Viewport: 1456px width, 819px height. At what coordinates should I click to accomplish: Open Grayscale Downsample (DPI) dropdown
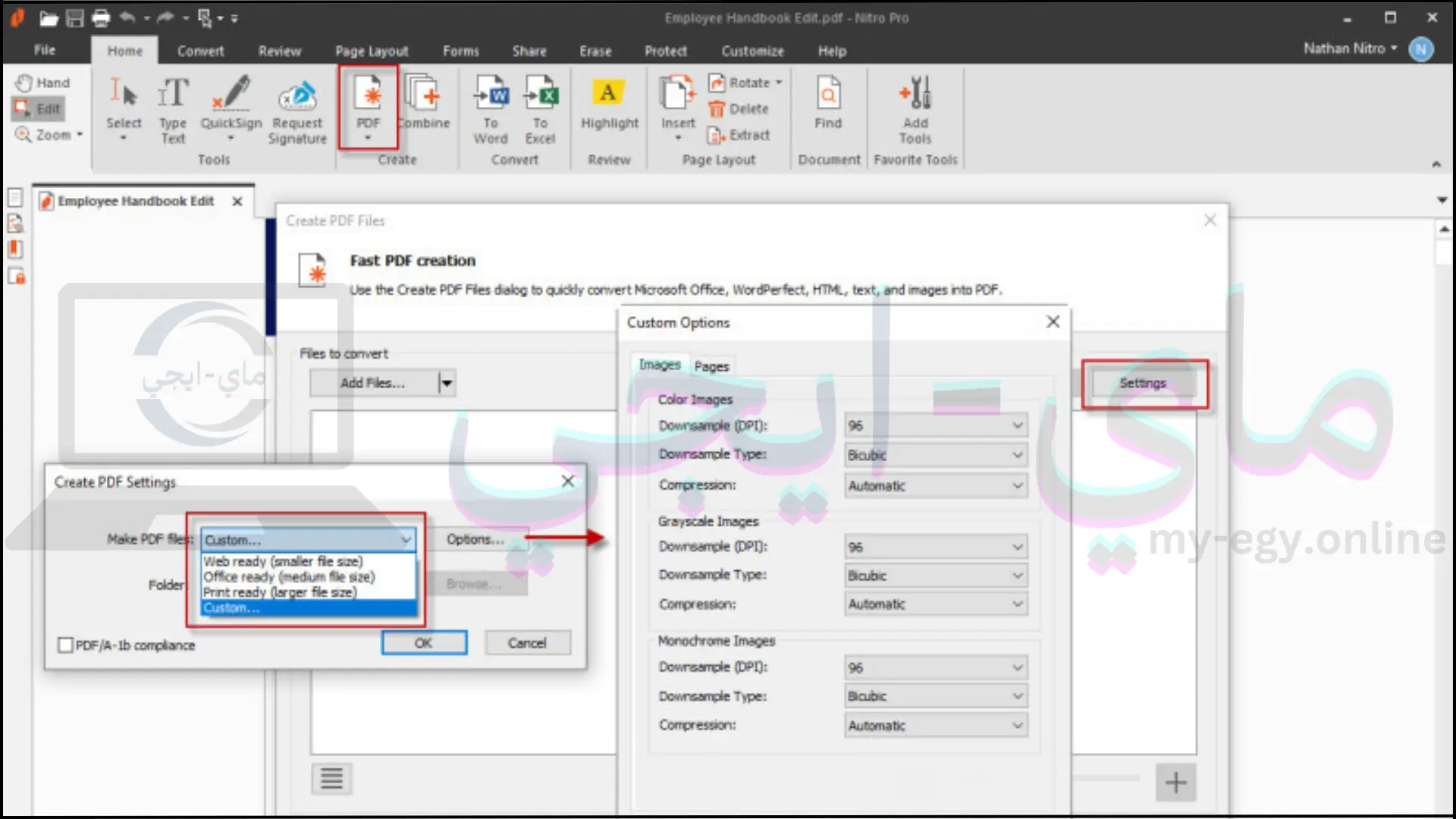(x=936, y=547)
